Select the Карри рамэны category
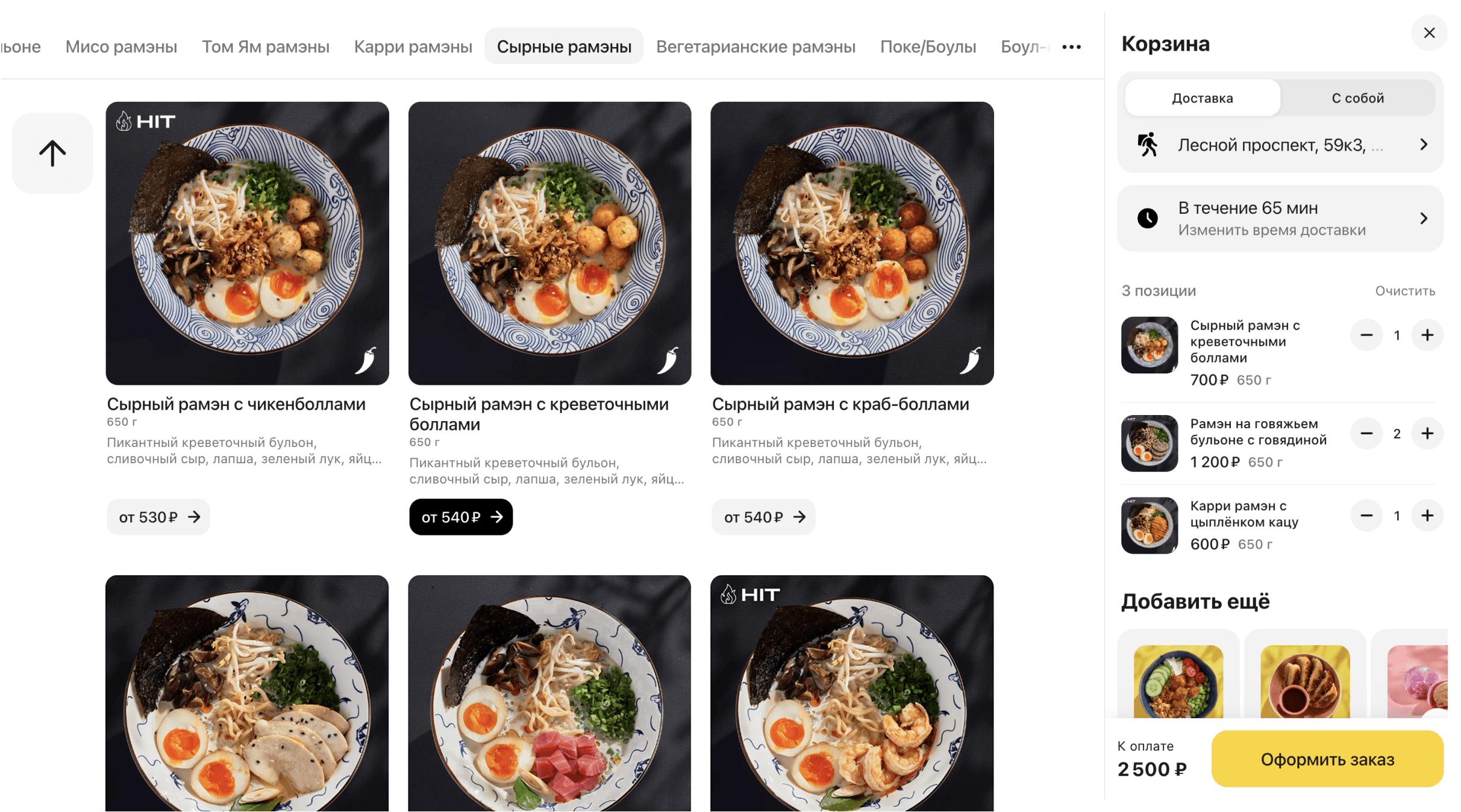Viewport: 1461px width, 812px height. (413, 47)
